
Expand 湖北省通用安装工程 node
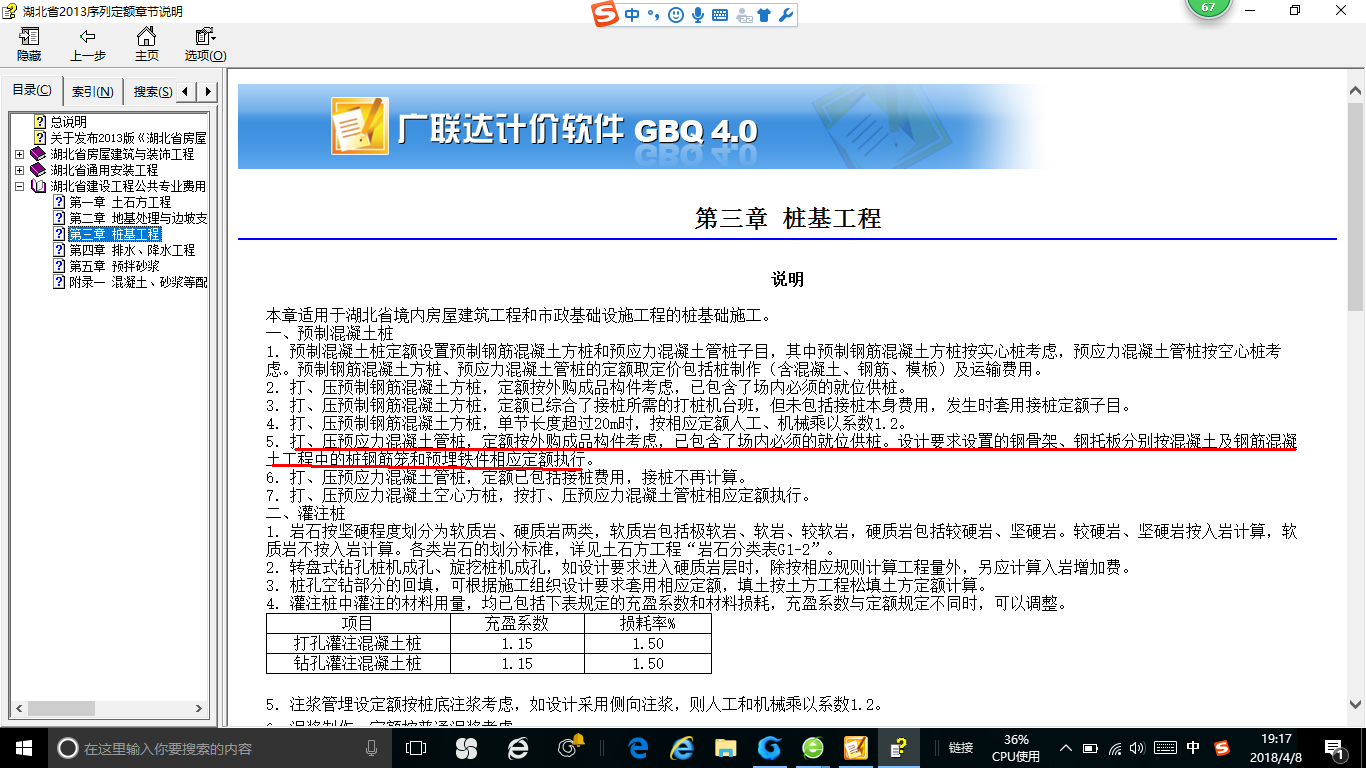tap(20, 170)
